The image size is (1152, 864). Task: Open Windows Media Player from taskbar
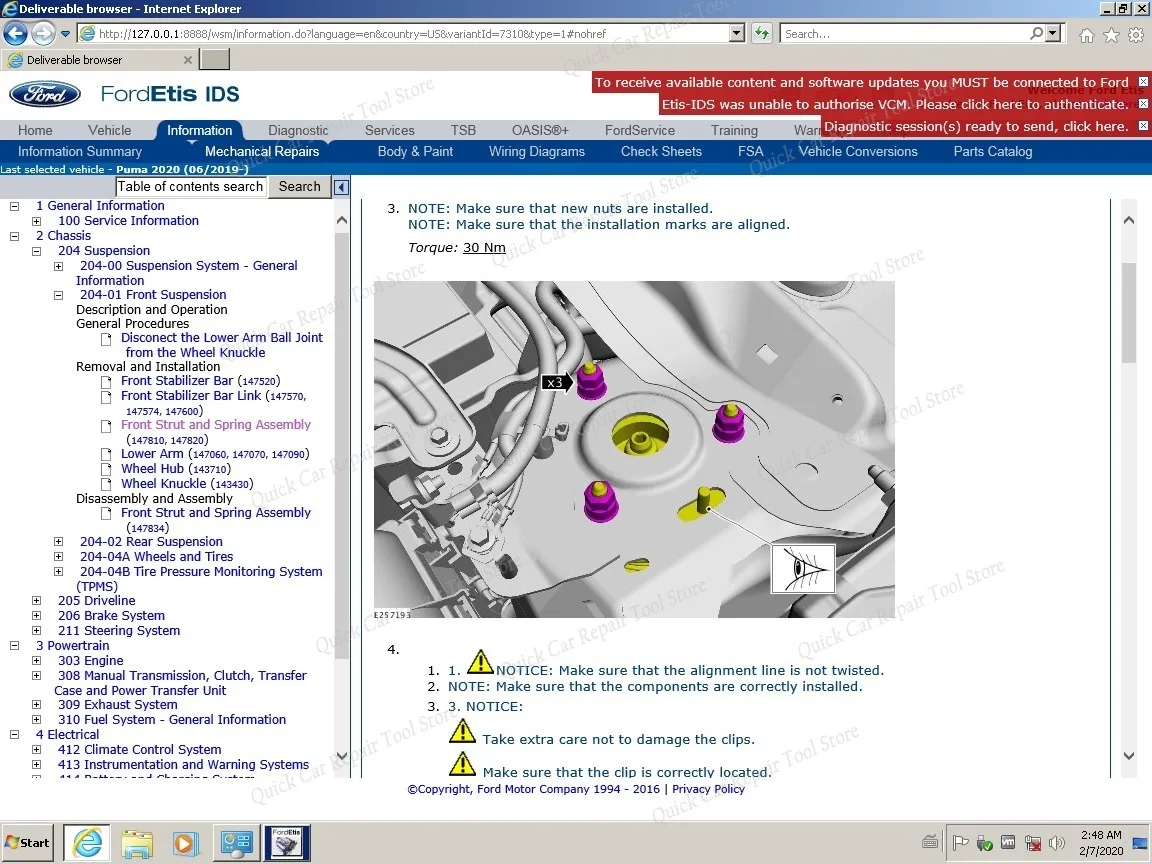tap(185, 843)
